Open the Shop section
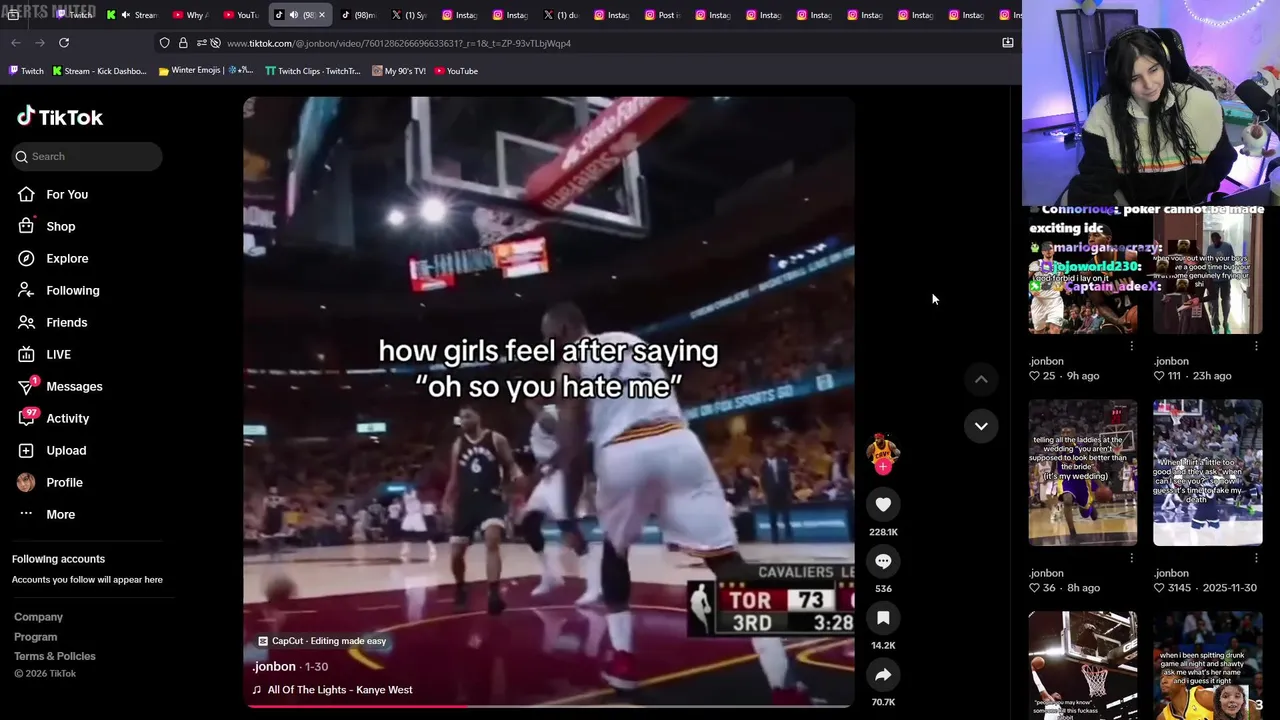The image size is (1280, 720). (47, 226)
